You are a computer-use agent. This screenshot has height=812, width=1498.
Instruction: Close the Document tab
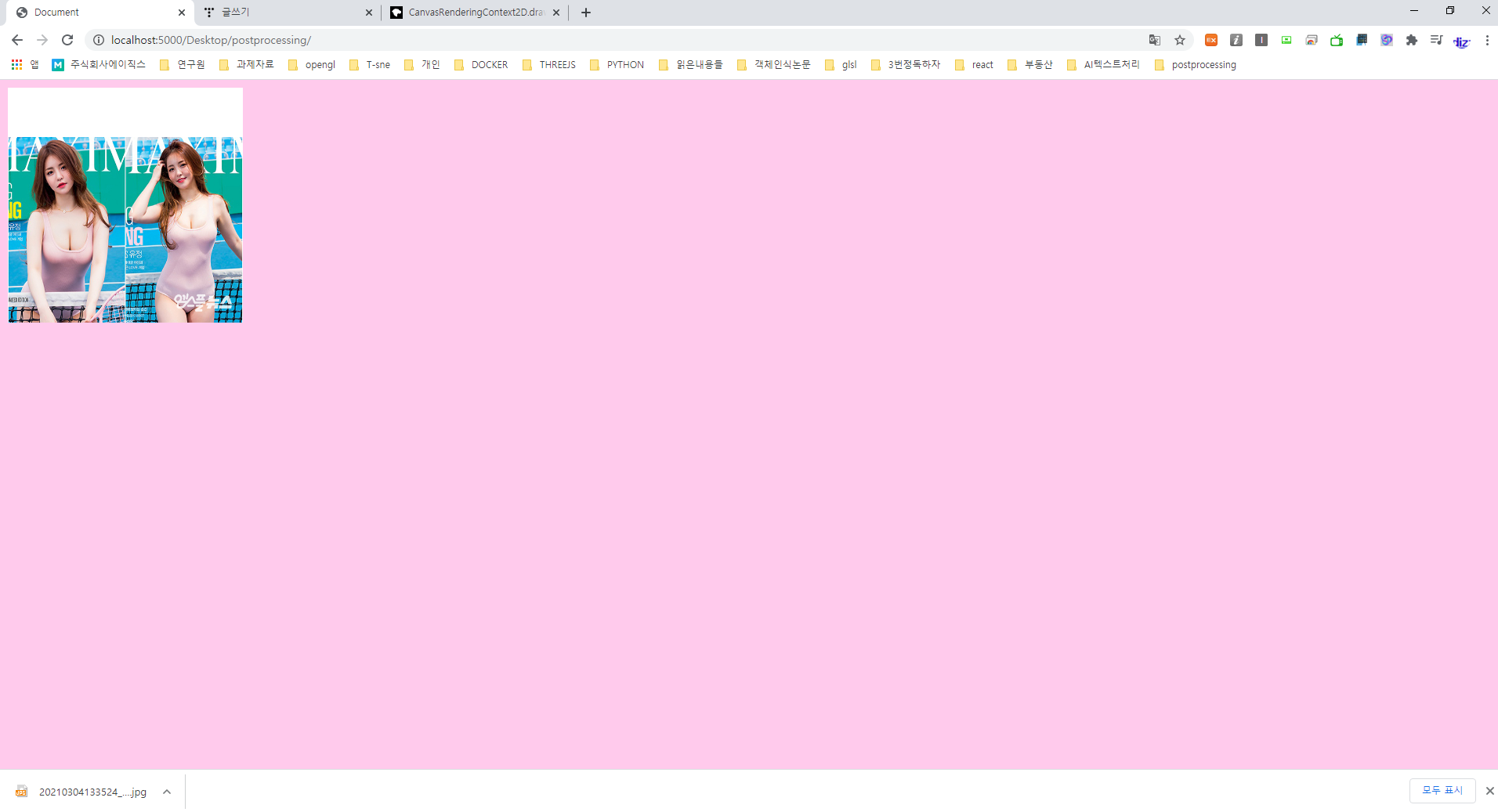(x=182, y=13)
